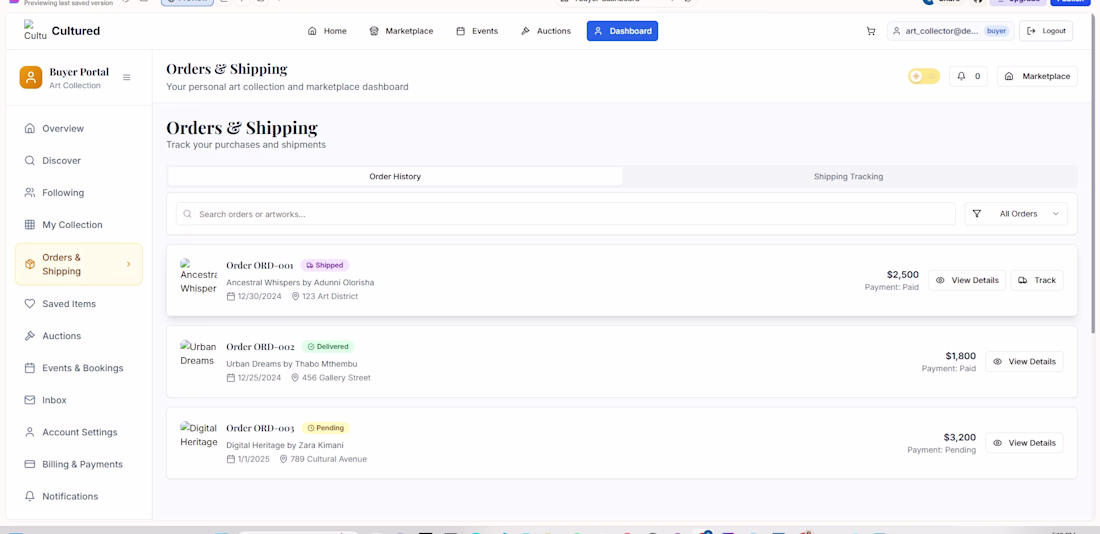Select the Dashboard nav button
The height and width of the screenshot is (534, 1100).
(622, 31)
